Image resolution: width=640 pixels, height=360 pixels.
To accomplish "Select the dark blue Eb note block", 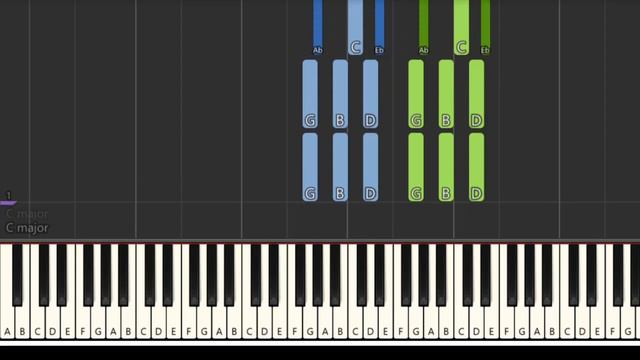I will coord(379,27).
